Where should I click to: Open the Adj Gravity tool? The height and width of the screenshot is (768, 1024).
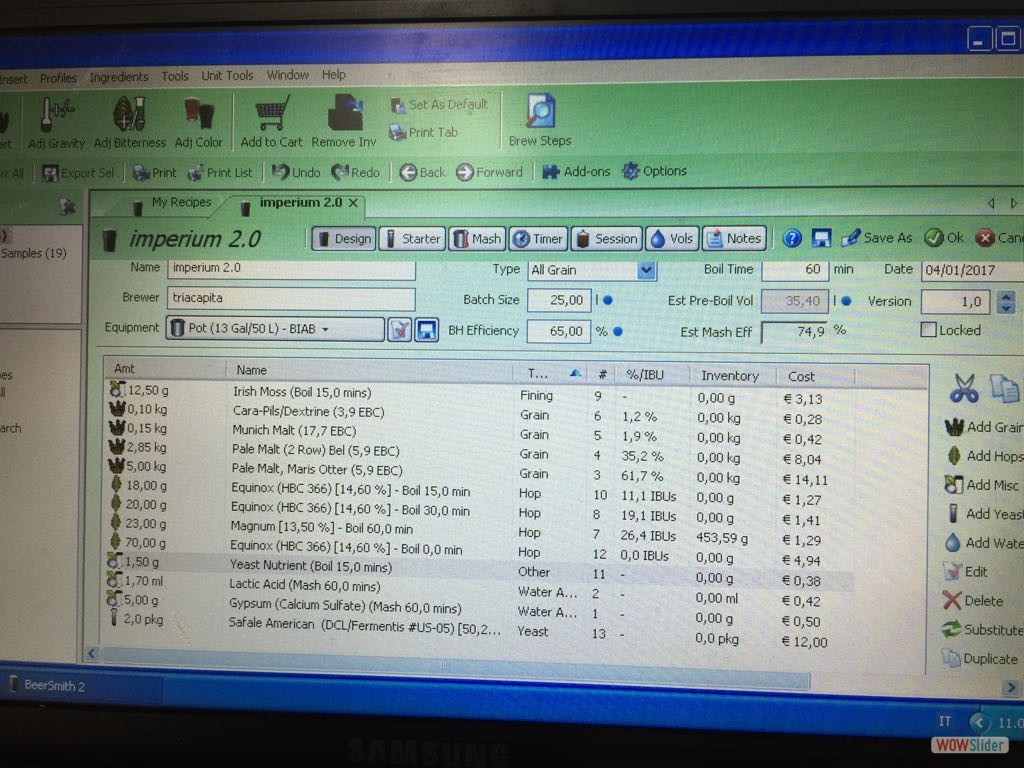coord(57,122)
